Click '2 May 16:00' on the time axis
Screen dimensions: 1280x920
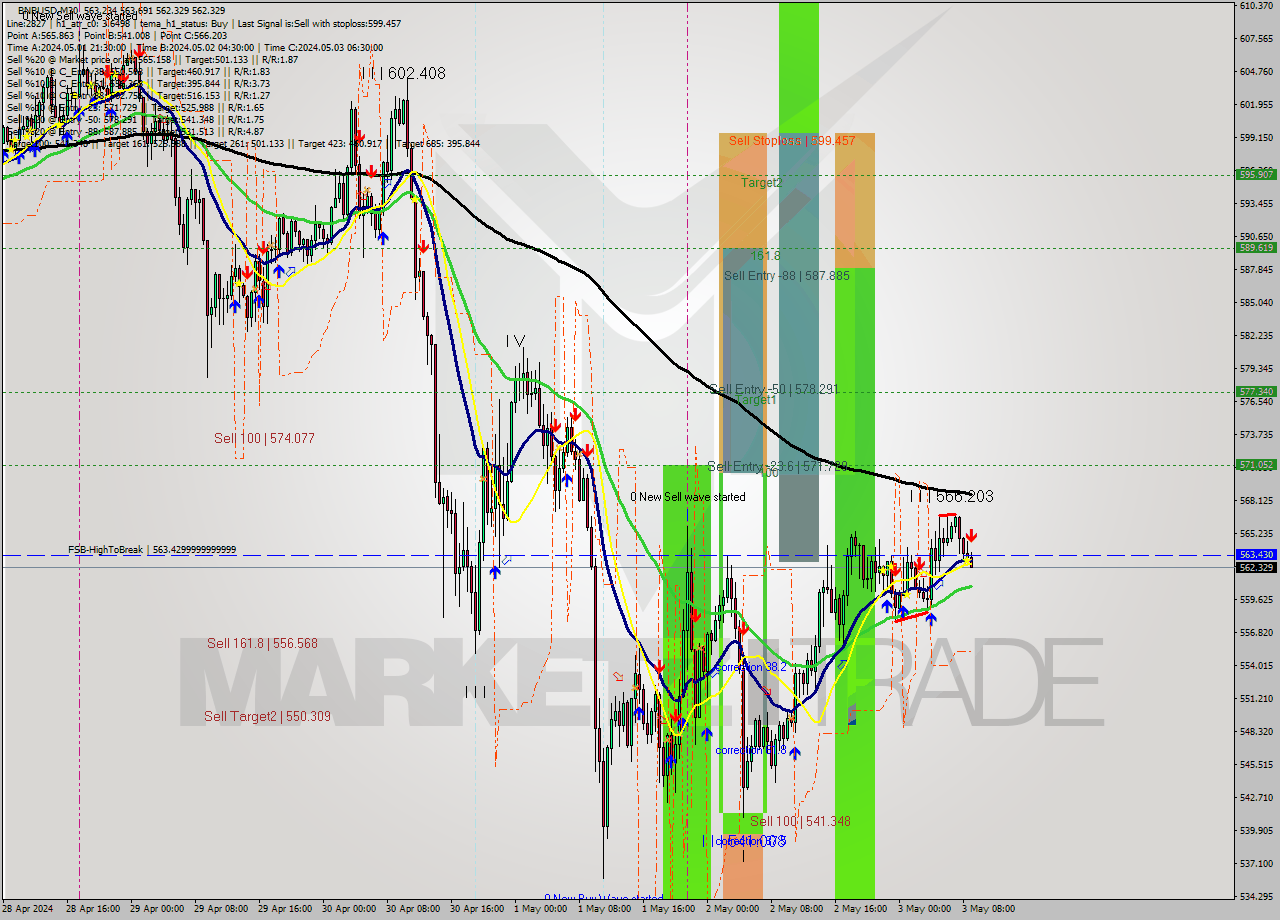click(859, 909)
